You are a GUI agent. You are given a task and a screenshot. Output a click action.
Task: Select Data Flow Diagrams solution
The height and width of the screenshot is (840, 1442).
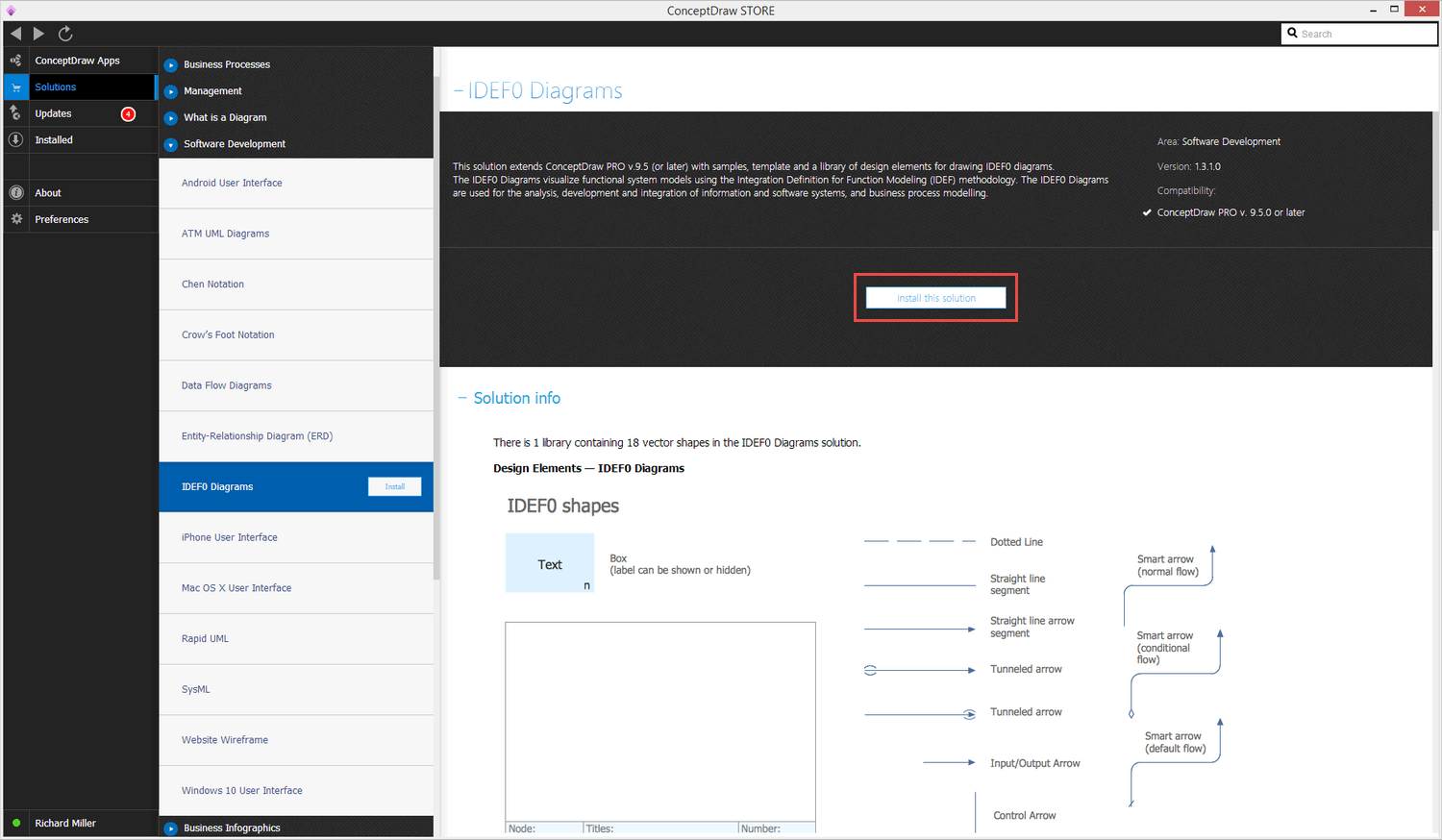[x=296, y=385]
